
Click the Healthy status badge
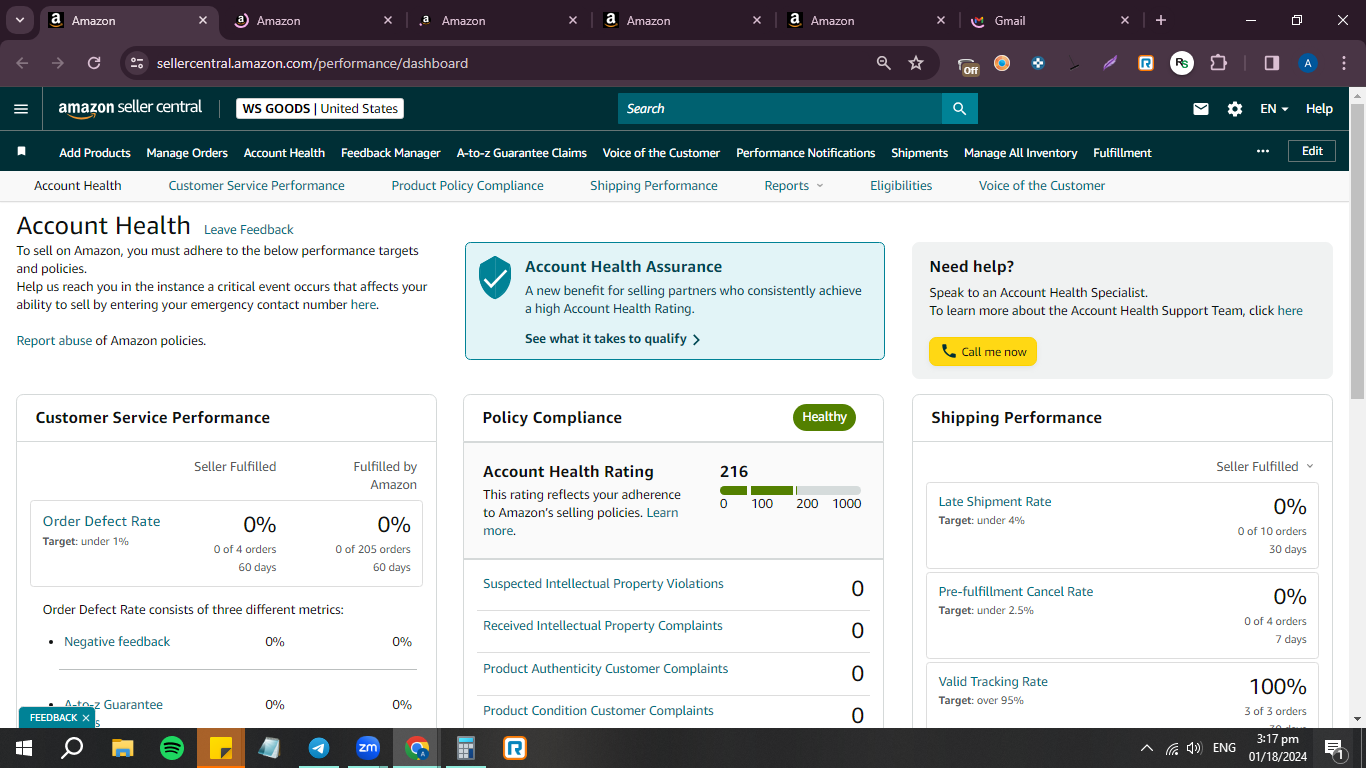(824, 418)
